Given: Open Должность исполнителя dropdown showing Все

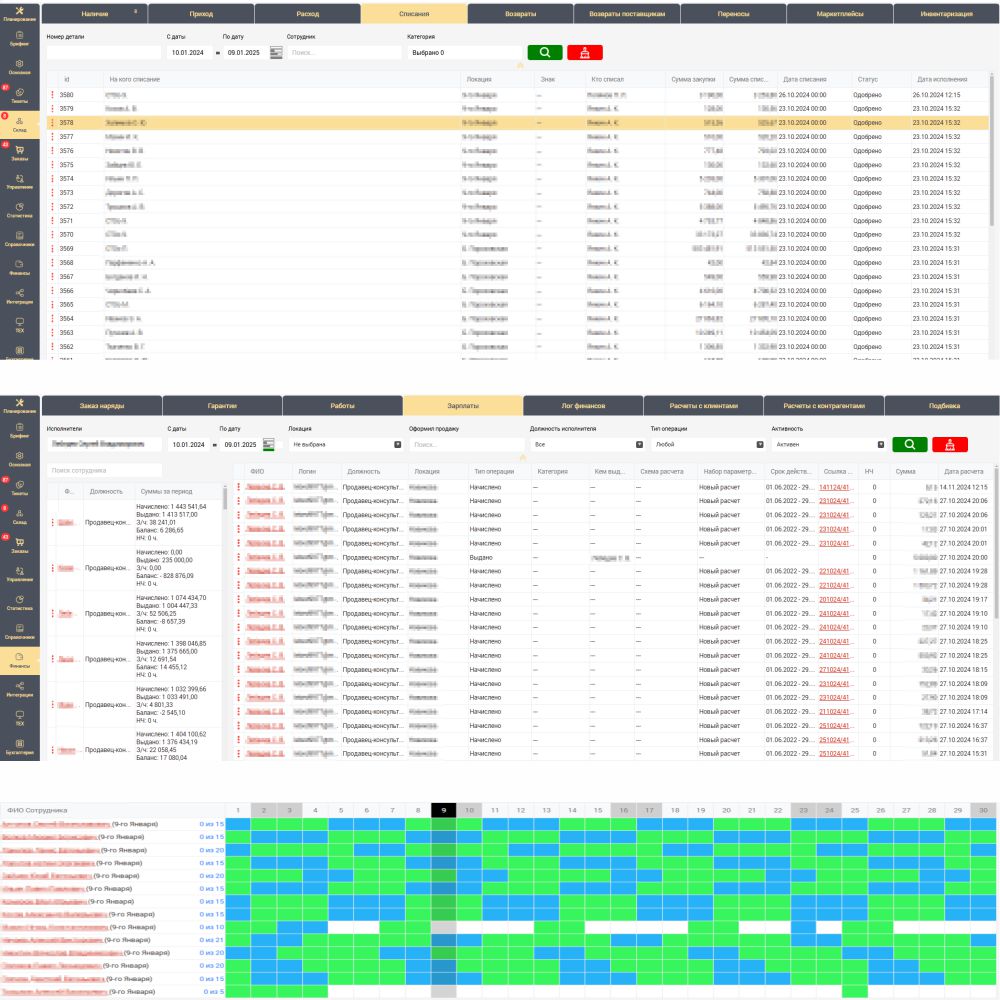Looking at the screenshot, I should [x=587, y=444].
